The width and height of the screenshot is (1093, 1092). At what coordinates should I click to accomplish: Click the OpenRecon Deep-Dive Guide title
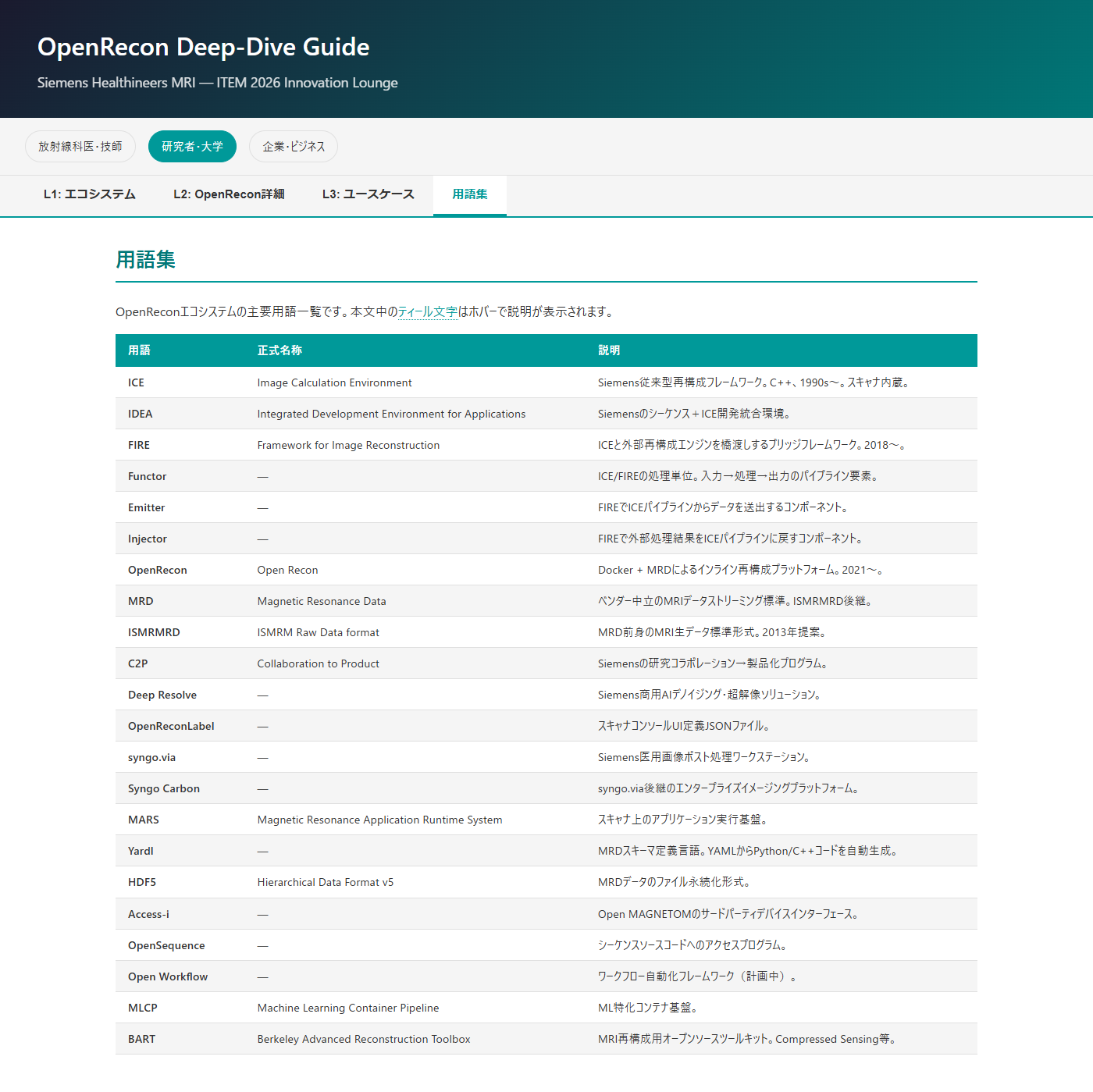tap(203, 47)
